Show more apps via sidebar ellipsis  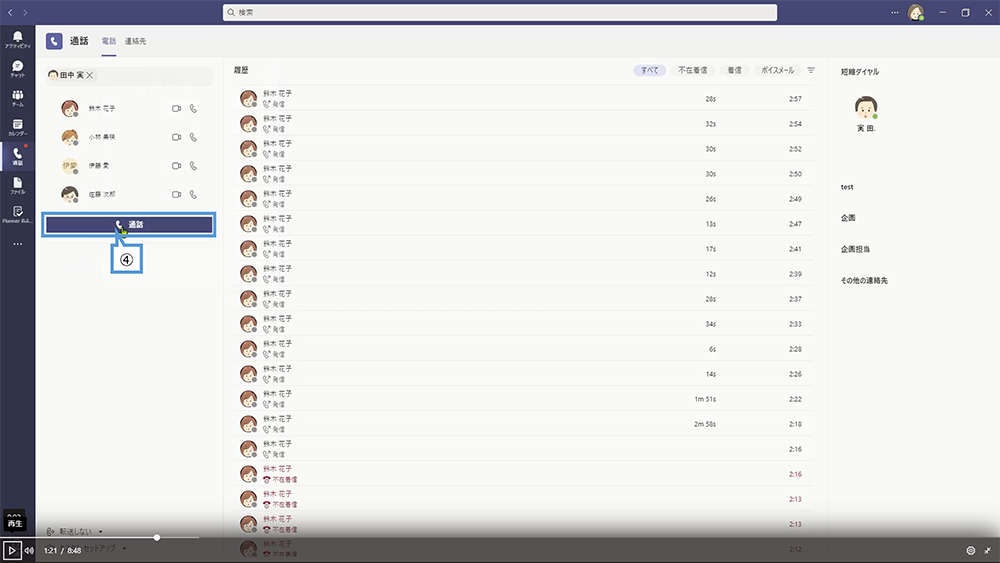[17, 244]
